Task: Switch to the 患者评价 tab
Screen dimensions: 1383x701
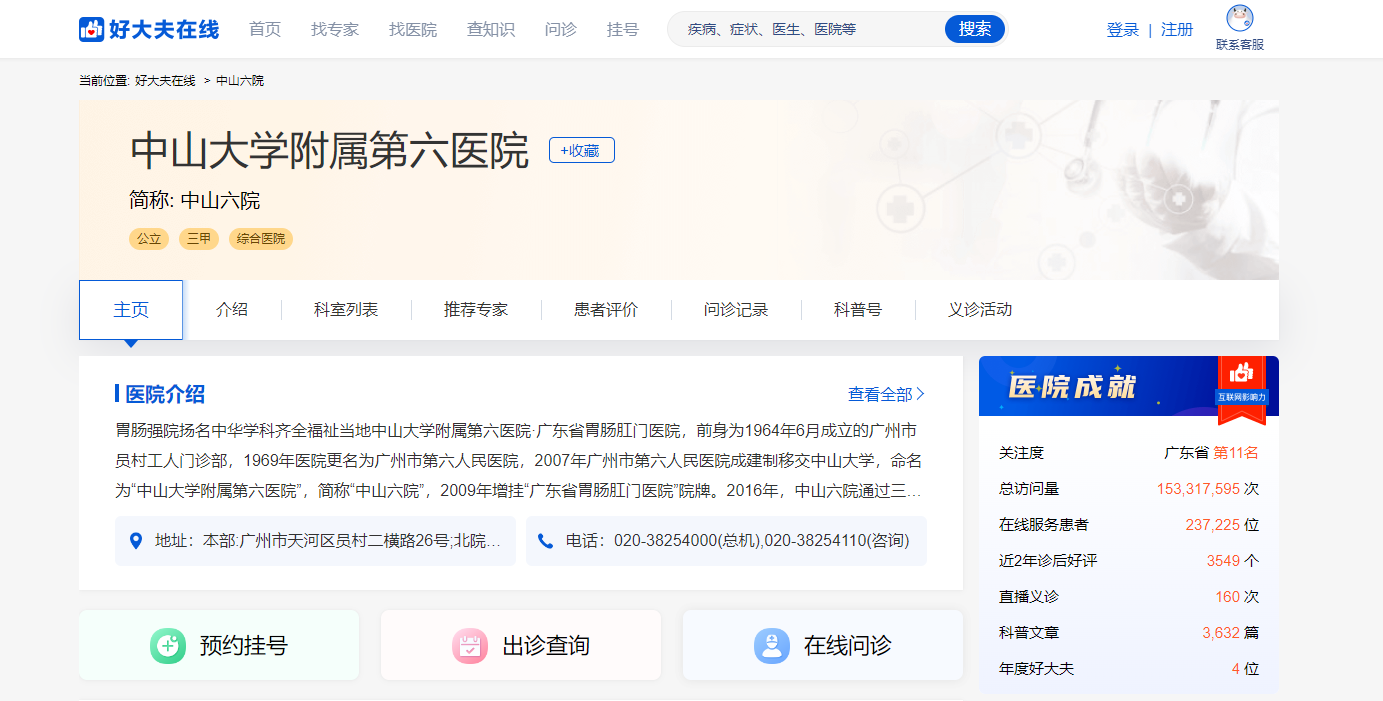Action: point(606,310)
